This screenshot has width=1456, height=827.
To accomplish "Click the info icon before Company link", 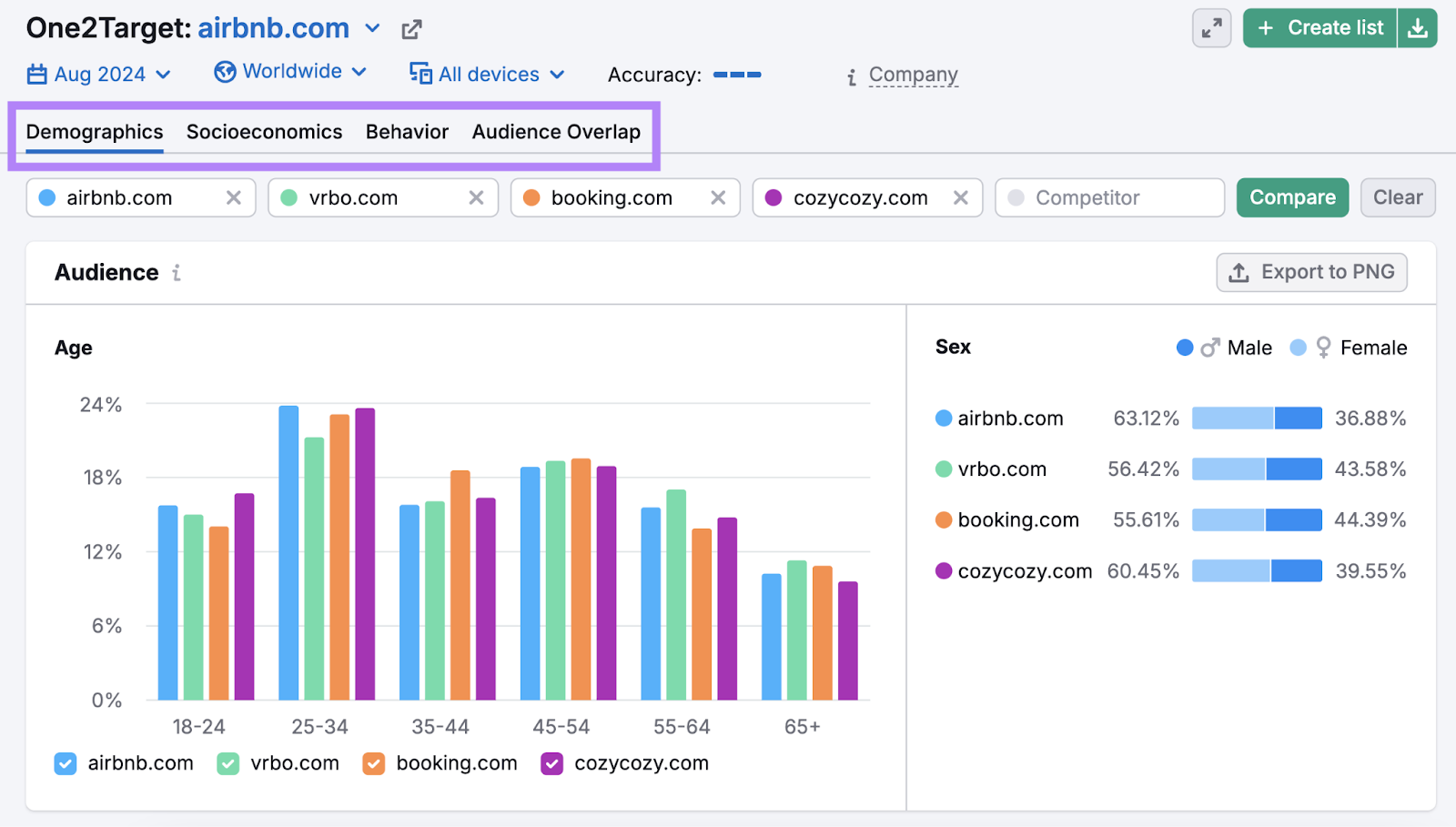I will (x=851, y=76).
